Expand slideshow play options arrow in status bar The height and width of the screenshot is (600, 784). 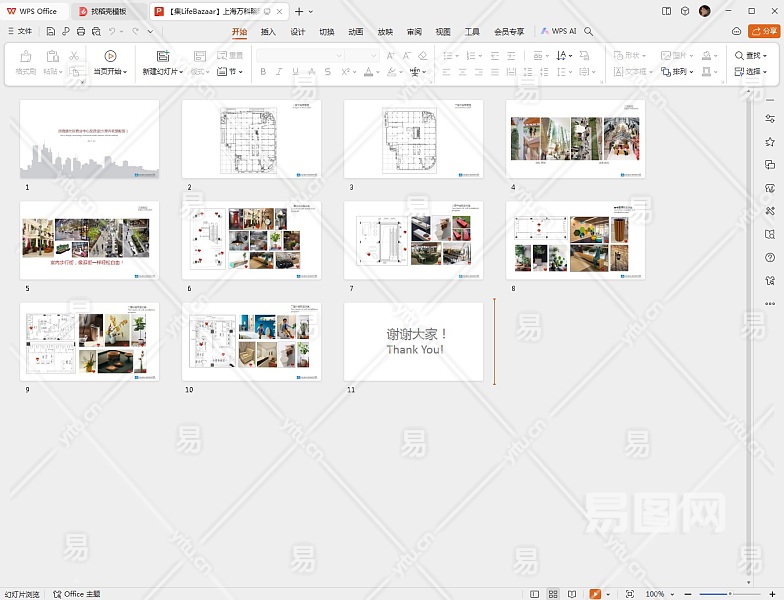coord(609,594)
